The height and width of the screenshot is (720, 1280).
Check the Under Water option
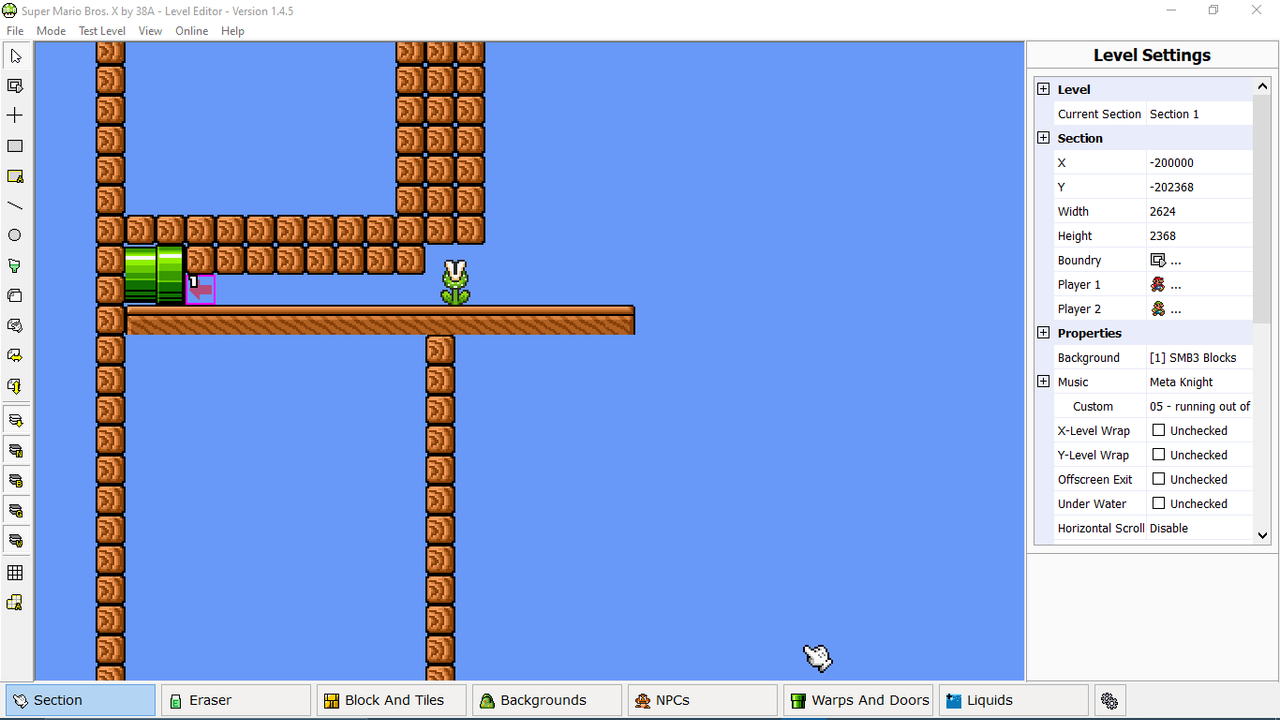click(x=1159, y=503)
